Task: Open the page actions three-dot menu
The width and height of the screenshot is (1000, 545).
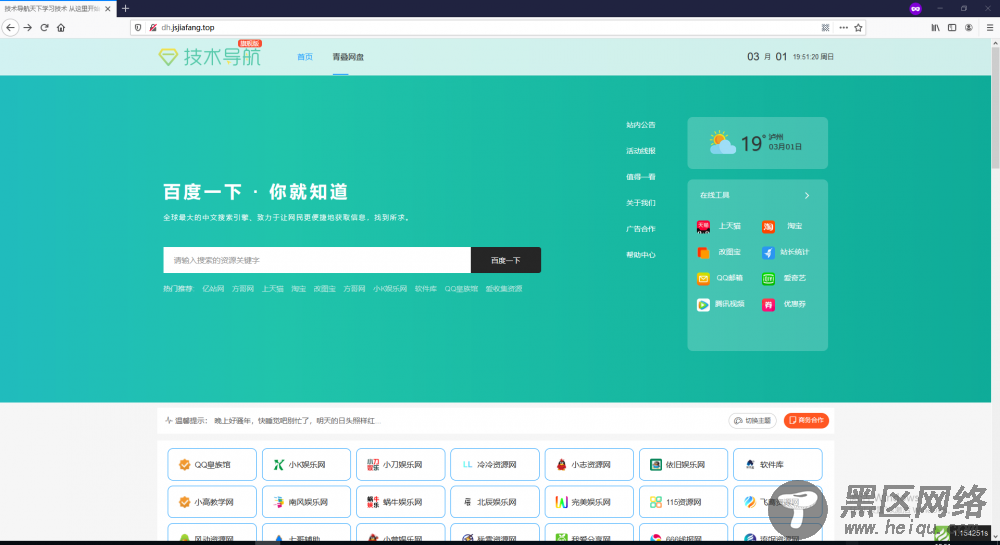Action: (x=843, y=27)
